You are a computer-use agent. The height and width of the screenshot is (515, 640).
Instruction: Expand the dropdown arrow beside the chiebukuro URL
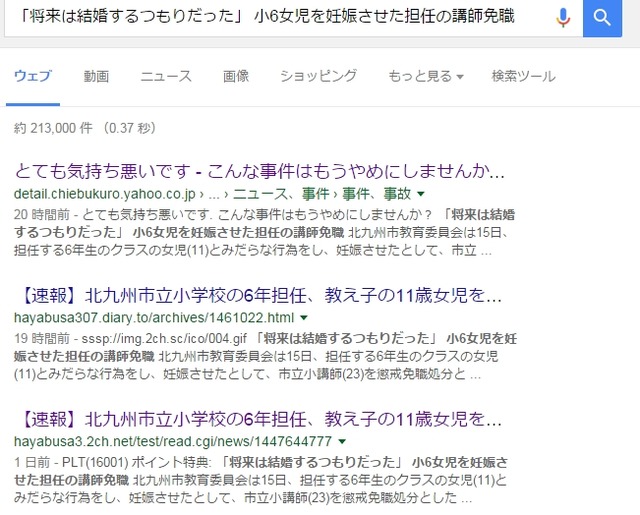click(x=421, y=194)
